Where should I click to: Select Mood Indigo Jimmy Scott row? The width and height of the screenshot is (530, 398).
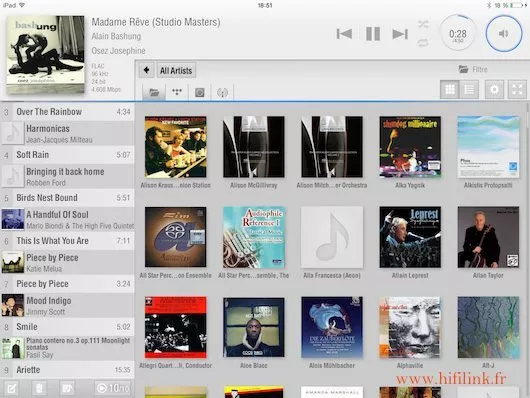(x=67, y=305)
